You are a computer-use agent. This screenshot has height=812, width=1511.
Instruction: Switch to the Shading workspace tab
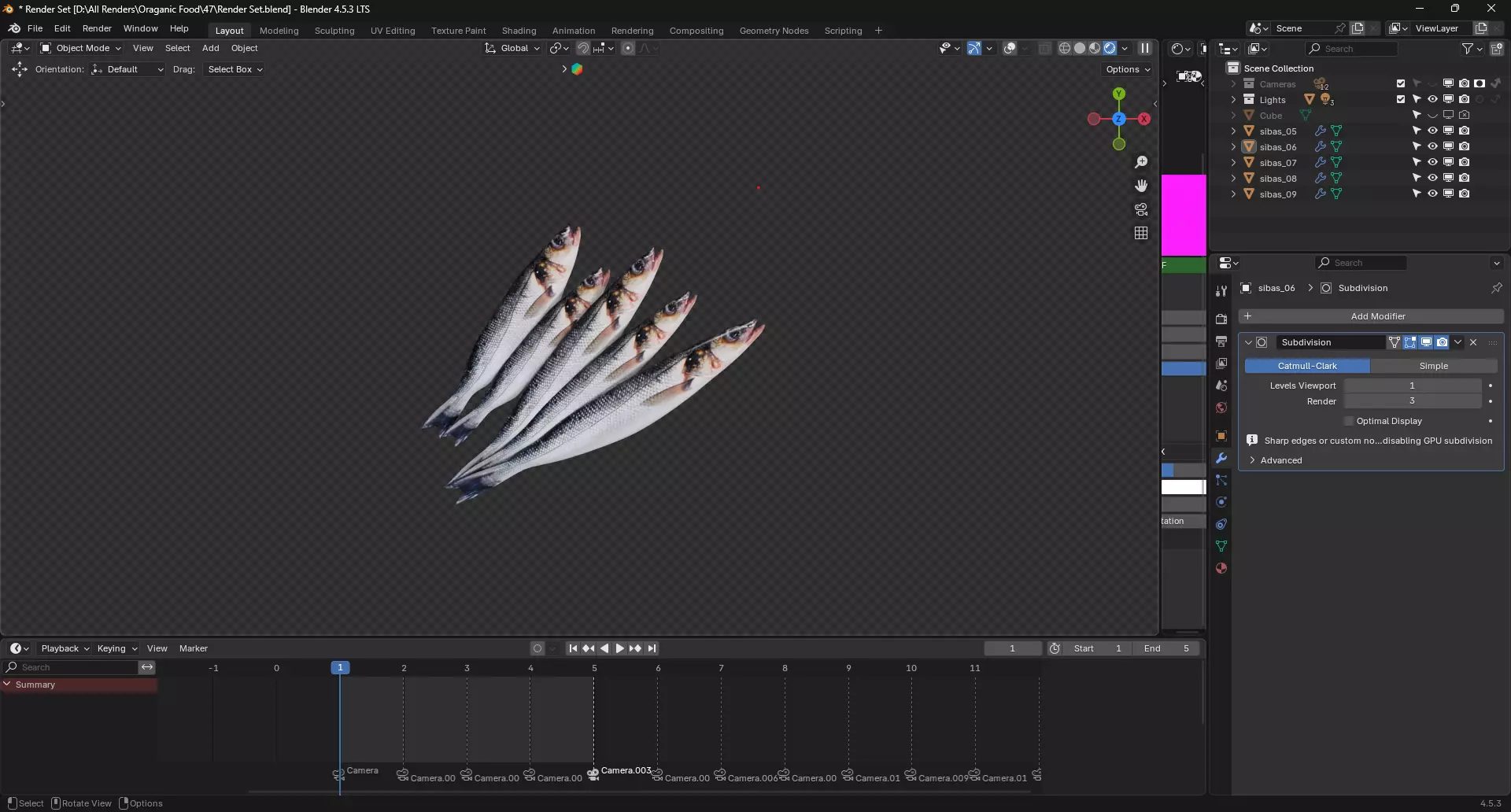(x=519, y=31)
